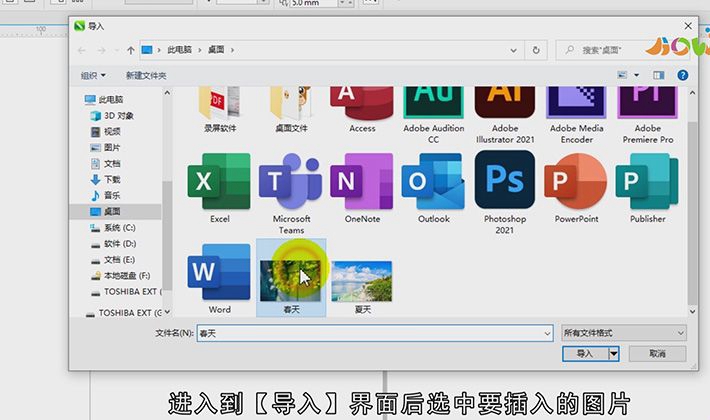Expand the 文件名 dropdown arrow
Screen dimensions: 710x420
pyautogui.click(x=547, y=334)
